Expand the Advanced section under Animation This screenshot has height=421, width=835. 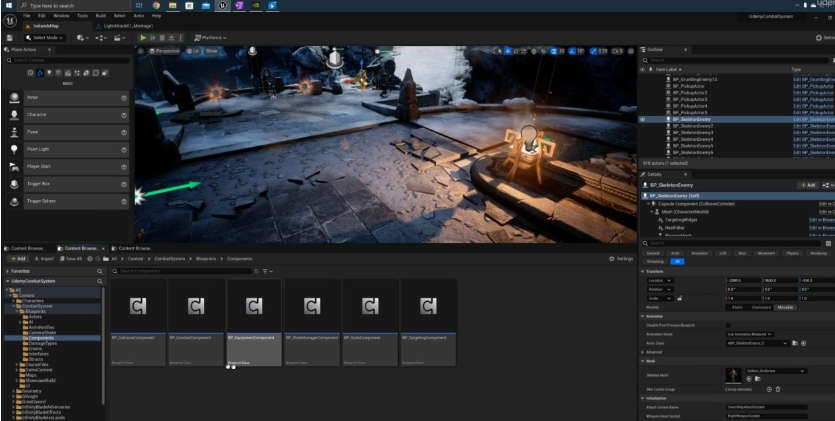pyautogui.click(x=643, y=352)
